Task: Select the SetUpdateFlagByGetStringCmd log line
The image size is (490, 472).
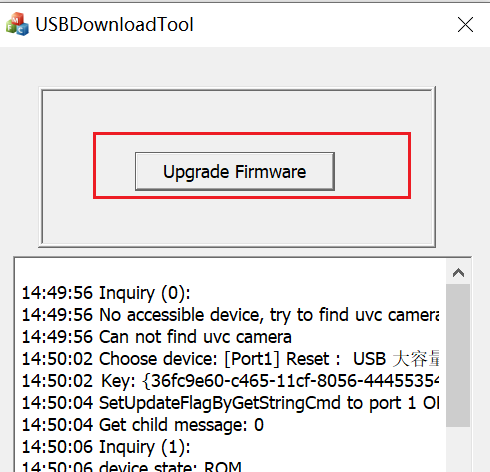Action: 230,403
